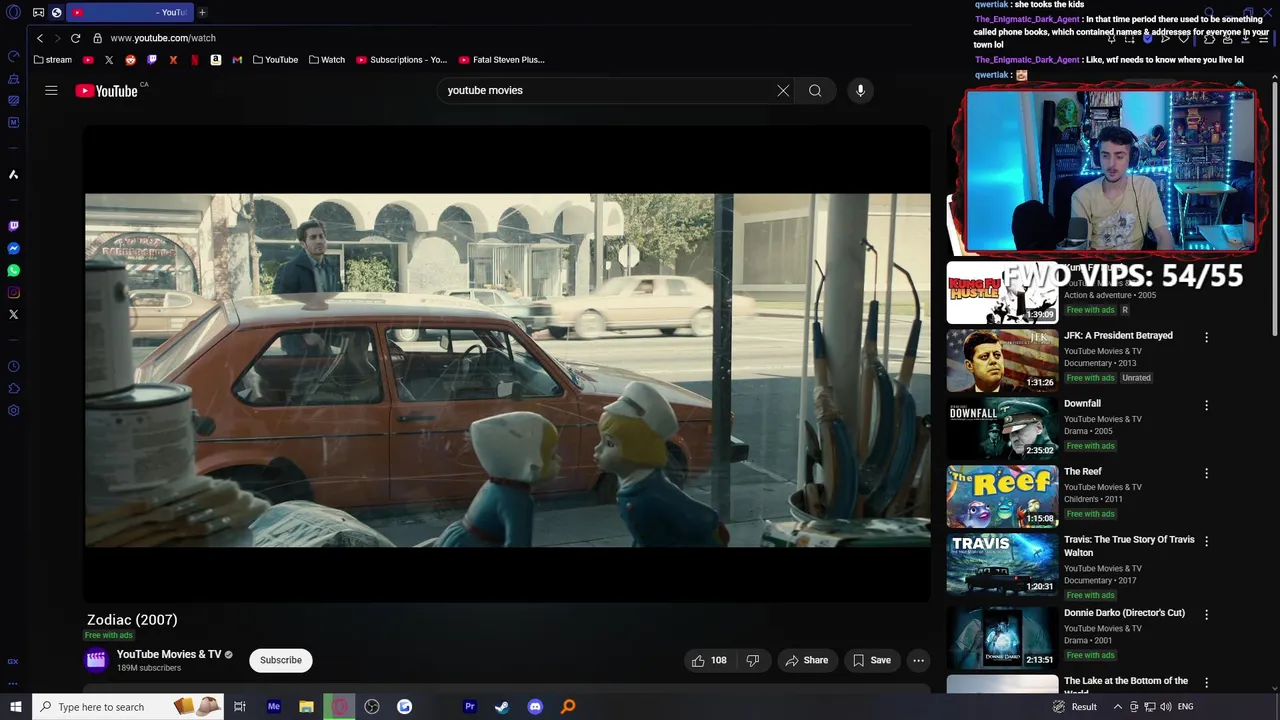This screenshot has width=1280, height=720.
Task: Activate voice search microphone
Action: [860, 90]
